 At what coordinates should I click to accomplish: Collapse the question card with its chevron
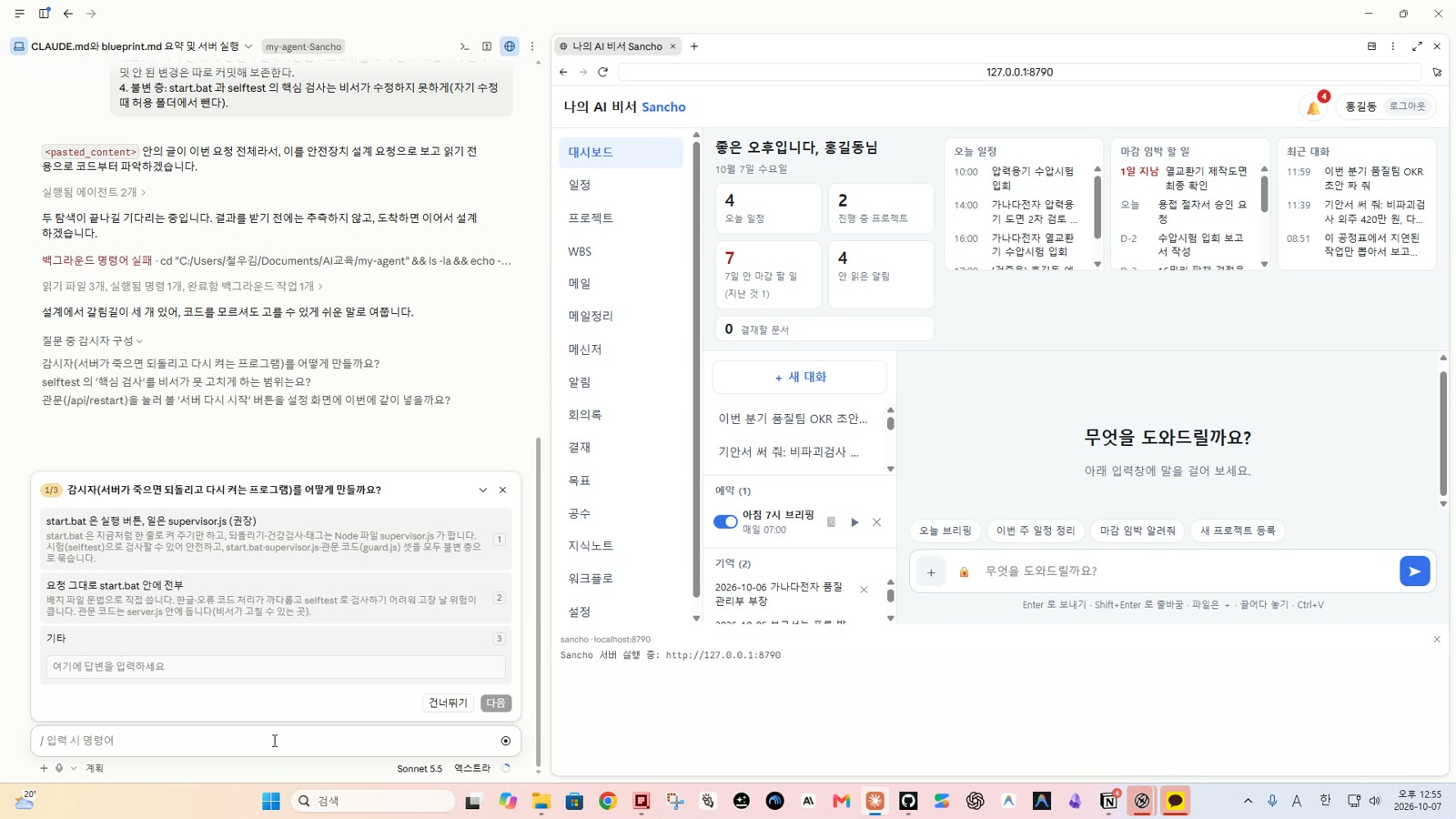pyautogui.click(x=482, y=490)
